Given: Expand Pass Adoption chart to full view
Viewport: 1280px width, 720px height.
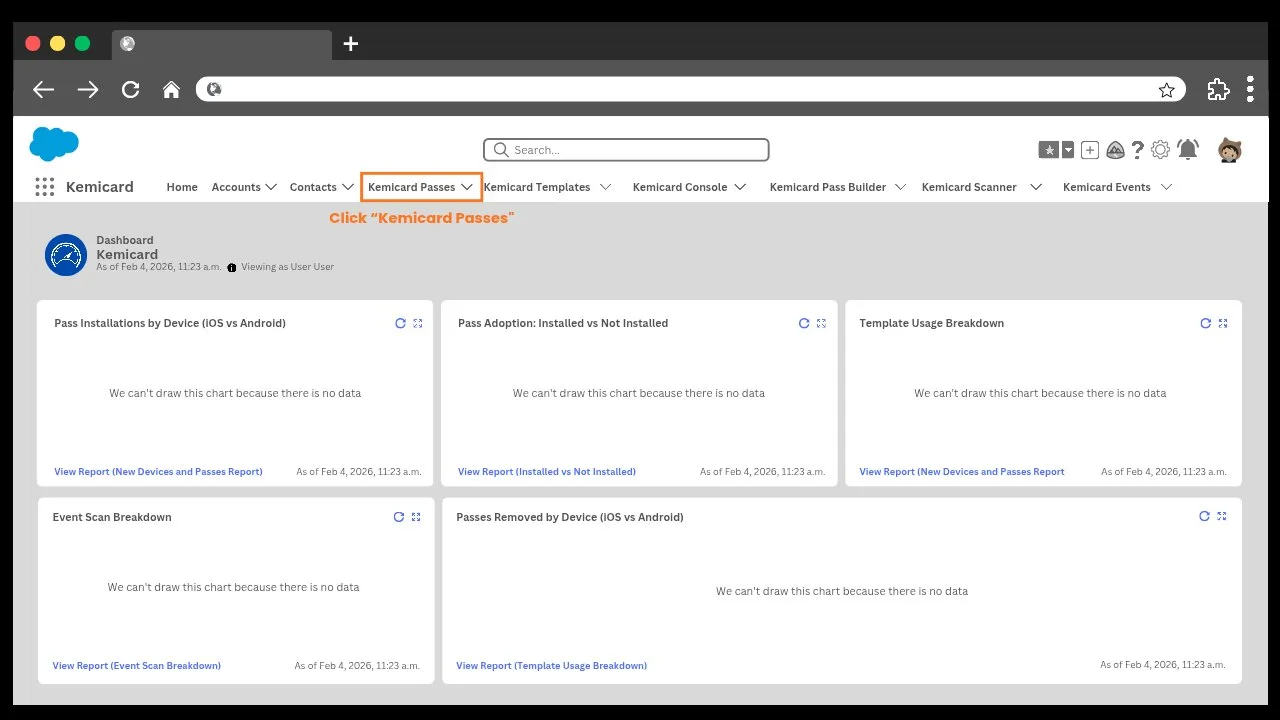Looking at the screenshot, I should [x=821, y=323].
